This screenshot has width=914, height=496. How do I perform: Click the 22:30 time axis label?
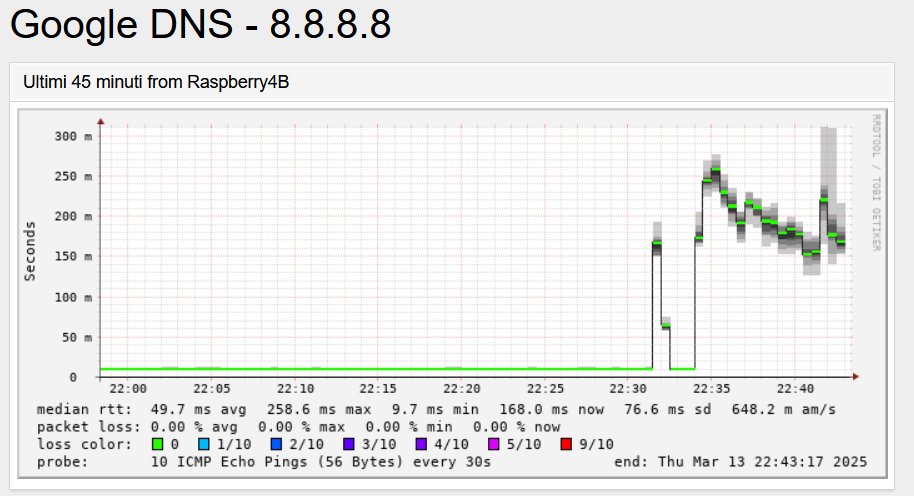pos(628,389)
